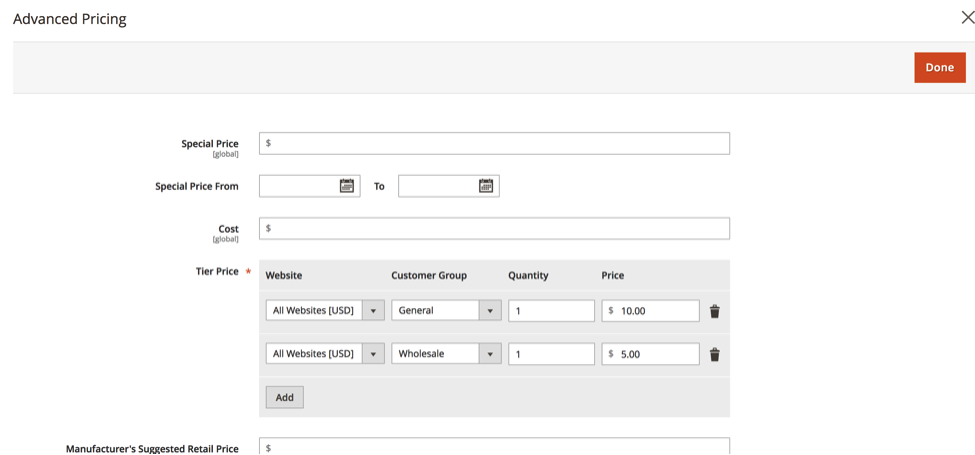
Task: Click the Website column header
Action: coord(284,275)
